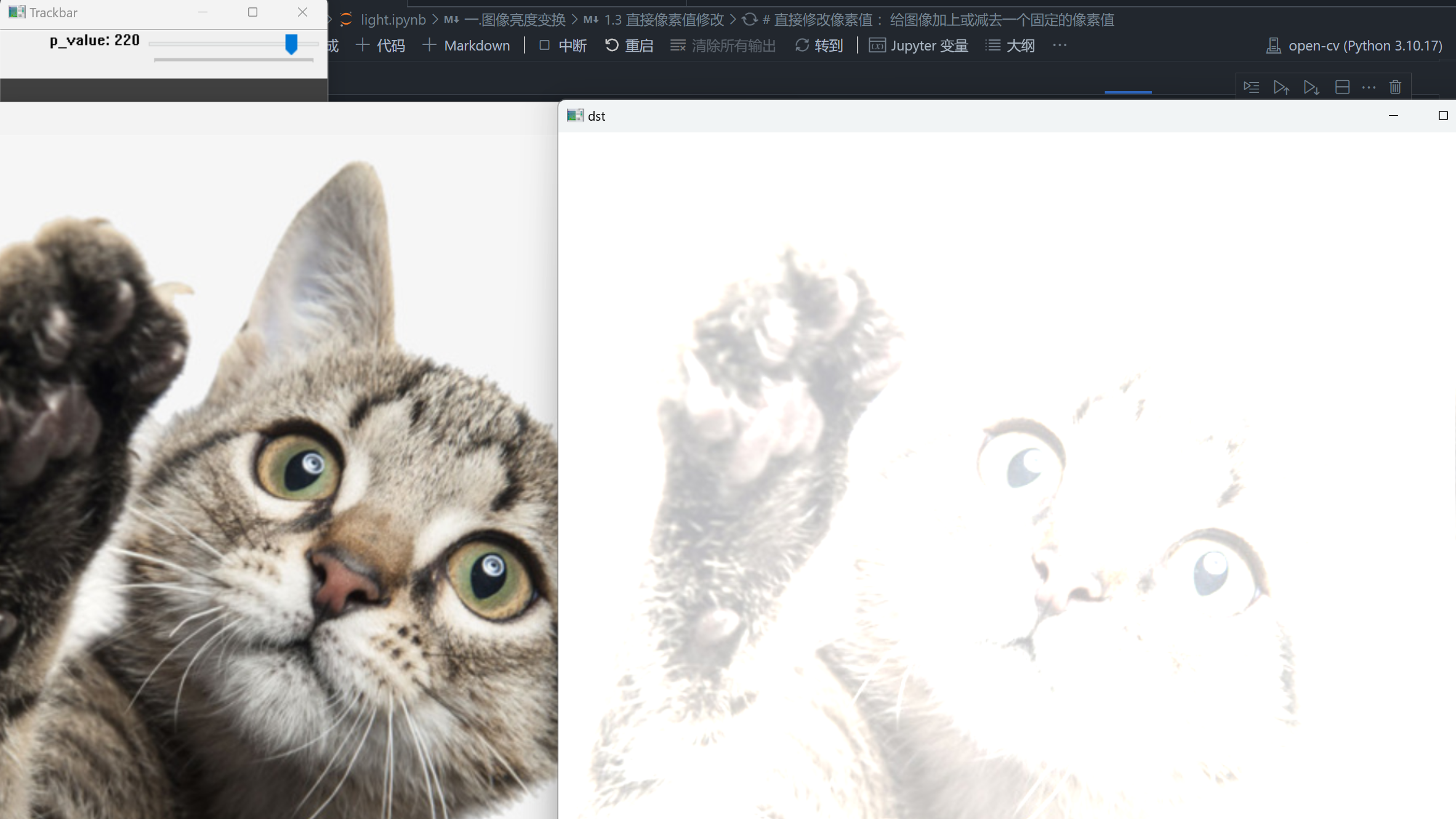Click Execute Cell and Below icon
This screenshot has height=819, width=1456.
click(1311, 87)
